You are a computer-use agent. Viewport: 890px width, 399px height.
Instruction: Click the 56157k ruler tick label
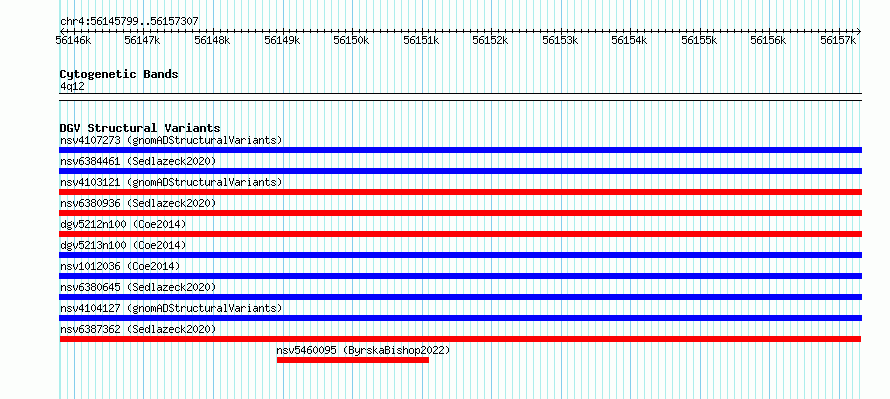(x=838, y=40)
